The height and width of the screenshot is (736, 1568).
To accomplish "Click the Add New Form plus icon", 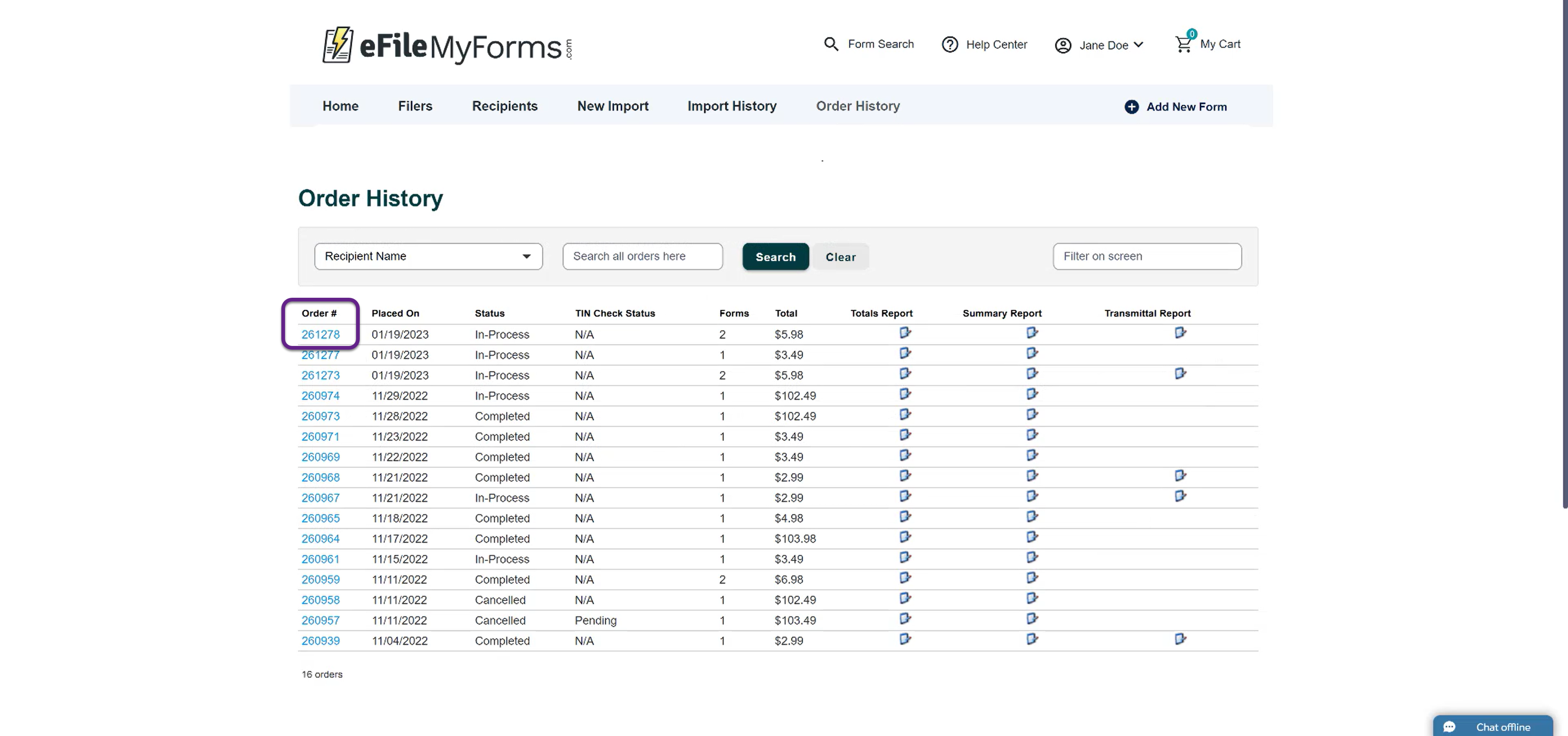I will 1131,107.
